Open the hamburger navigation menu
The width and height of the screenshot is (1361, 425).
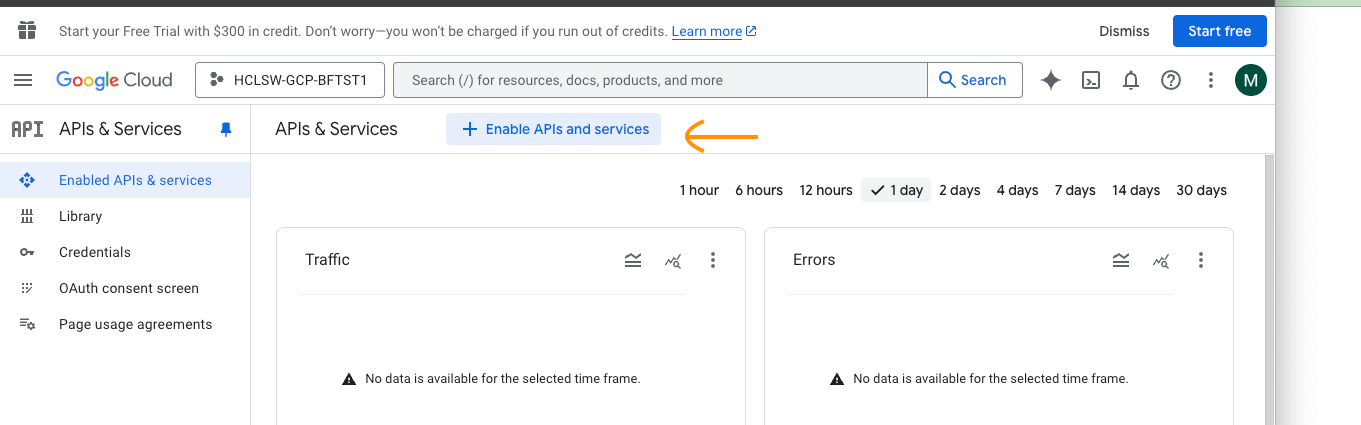[23, 80]
